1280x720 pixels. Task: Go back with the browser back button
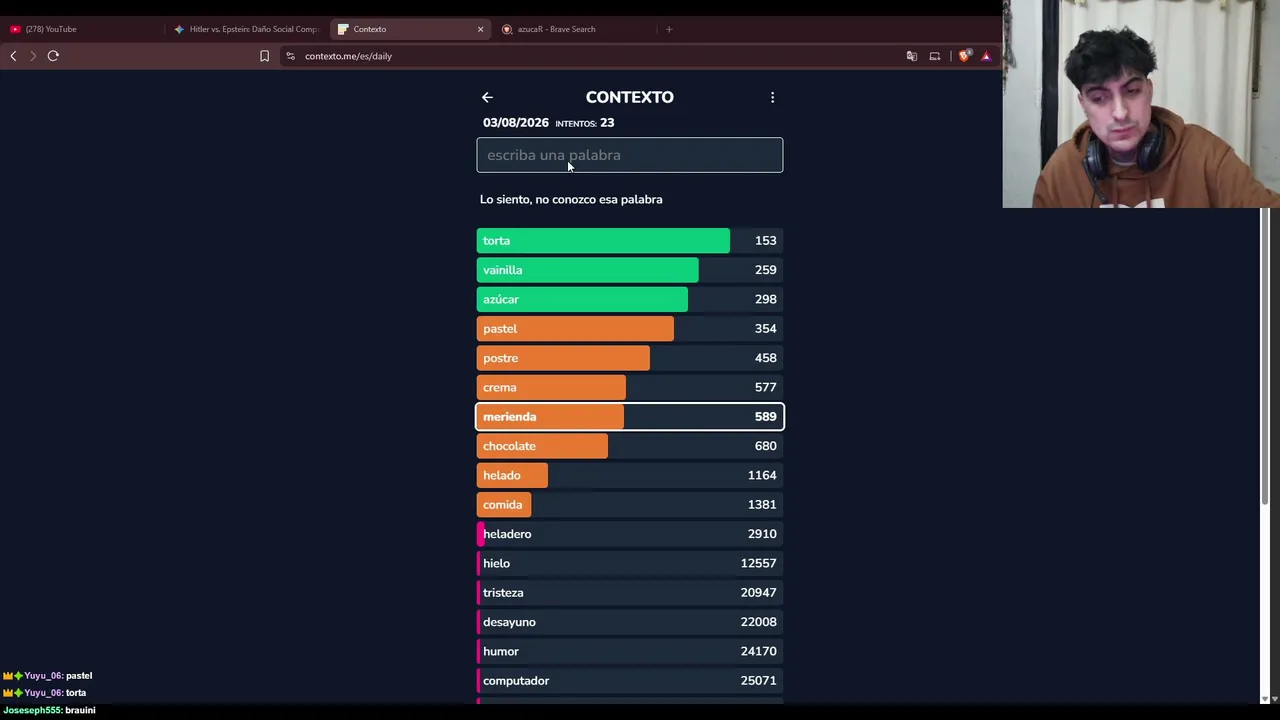coord(13,56)
